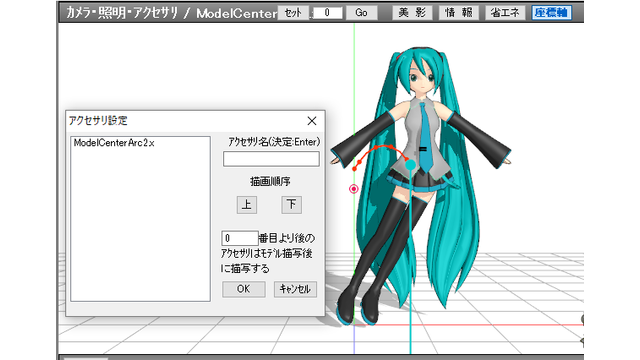Toggle the 座標軸 axis button
Image resolution: width=640 pixels, height=360 pixels.
[x=551, y=13]
